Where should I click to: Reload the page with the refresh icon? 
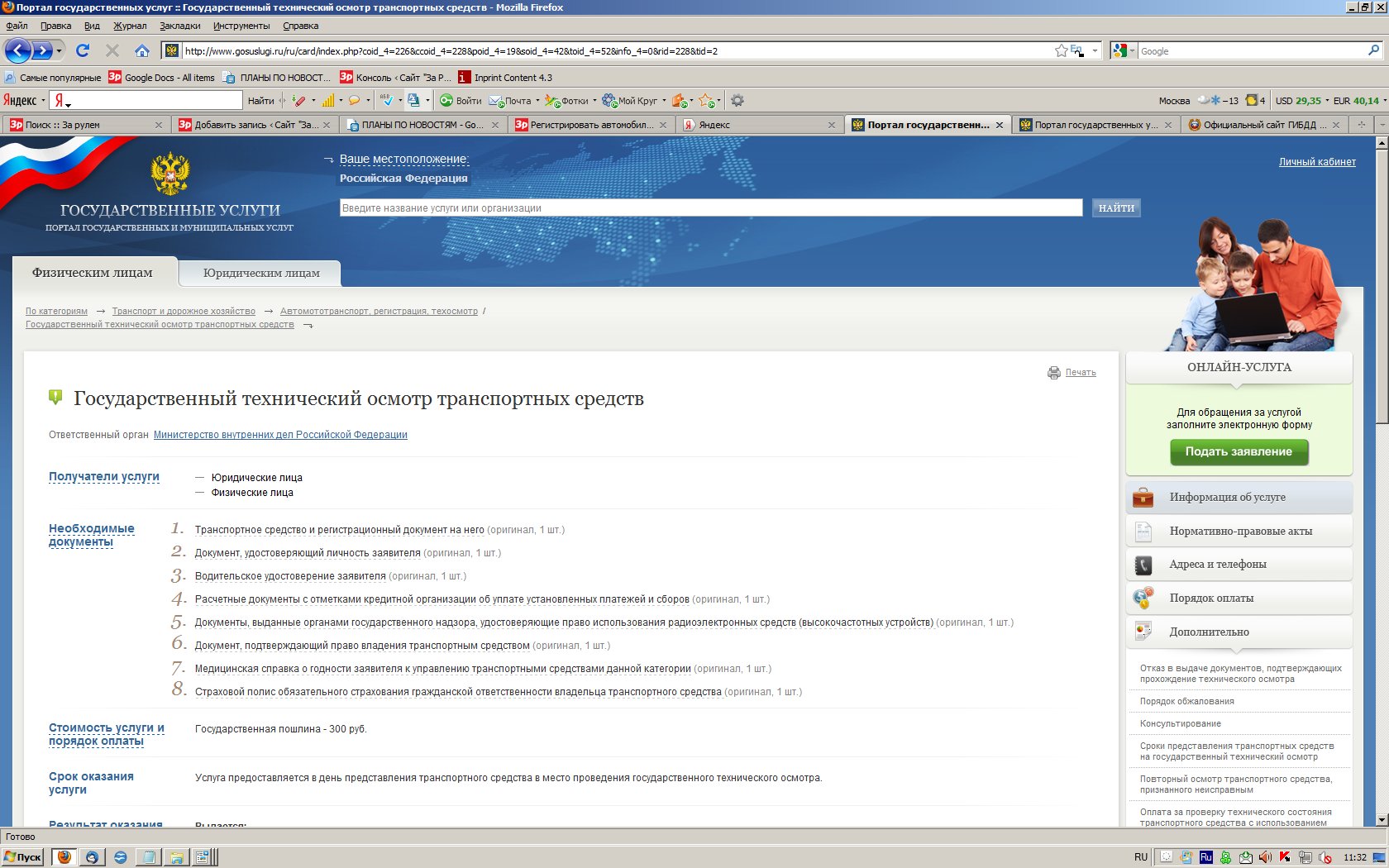pos(83,50)
